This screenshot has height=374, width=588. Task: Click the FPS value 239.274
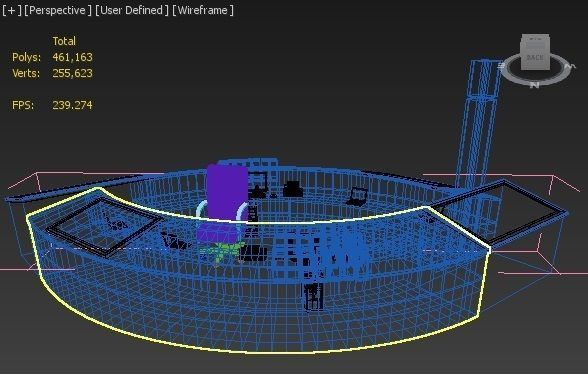click(x=72, y=105)
